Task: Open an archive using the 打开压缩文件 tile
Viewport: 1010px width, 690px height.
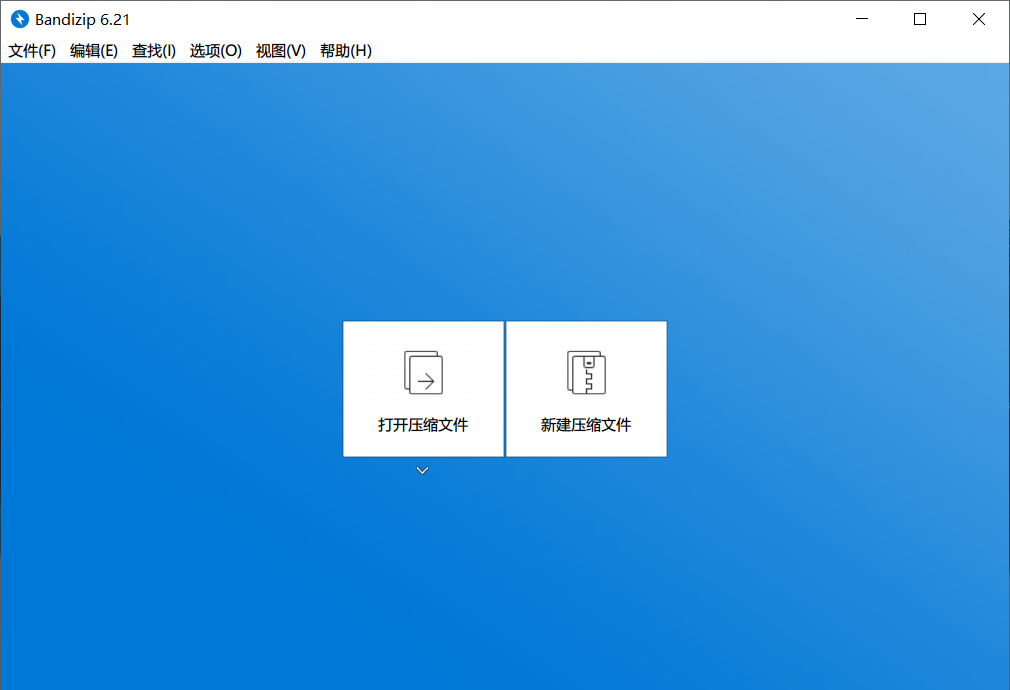Action: coord(422,389)
